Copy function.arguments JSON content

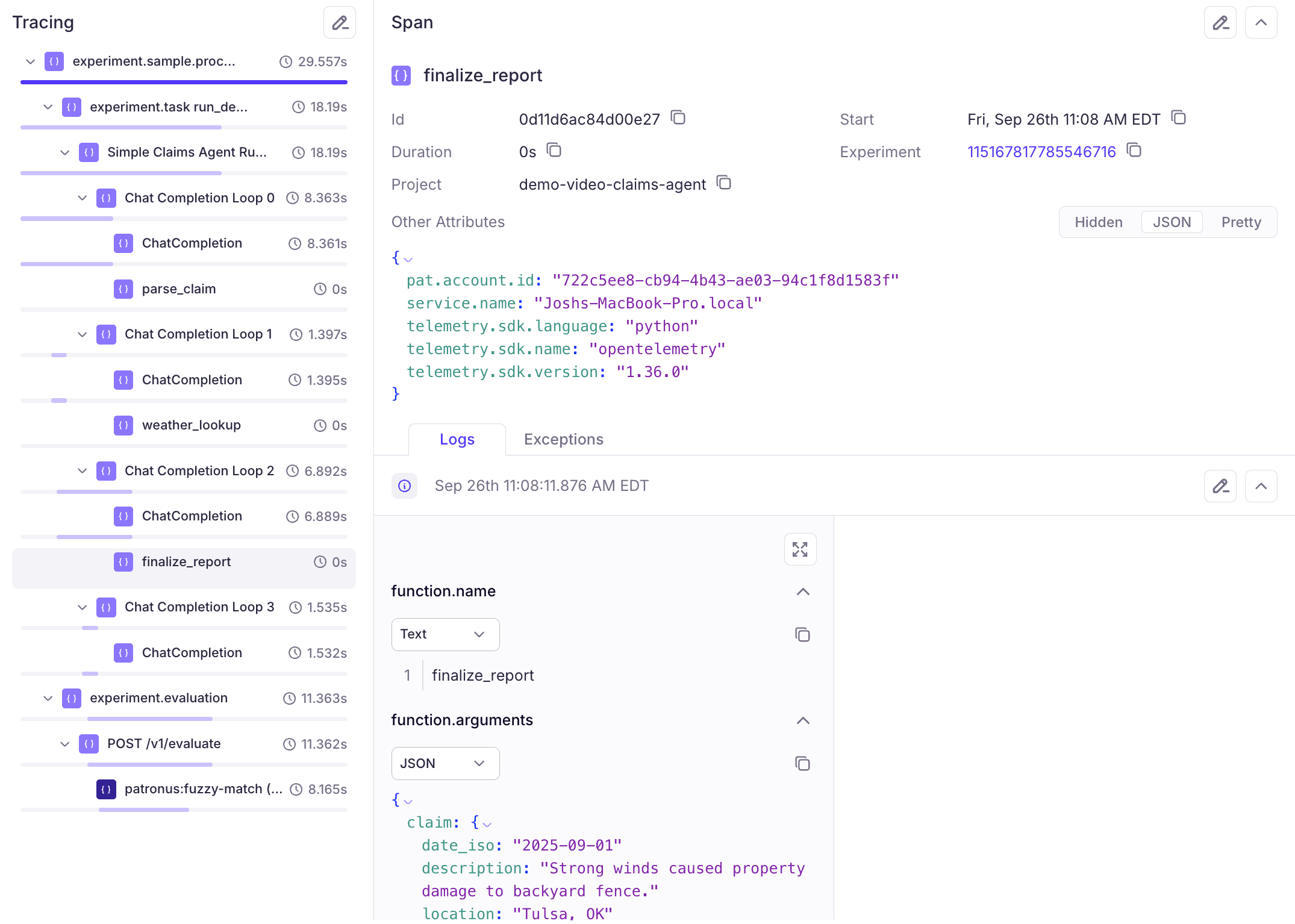[x=802, y=764]
